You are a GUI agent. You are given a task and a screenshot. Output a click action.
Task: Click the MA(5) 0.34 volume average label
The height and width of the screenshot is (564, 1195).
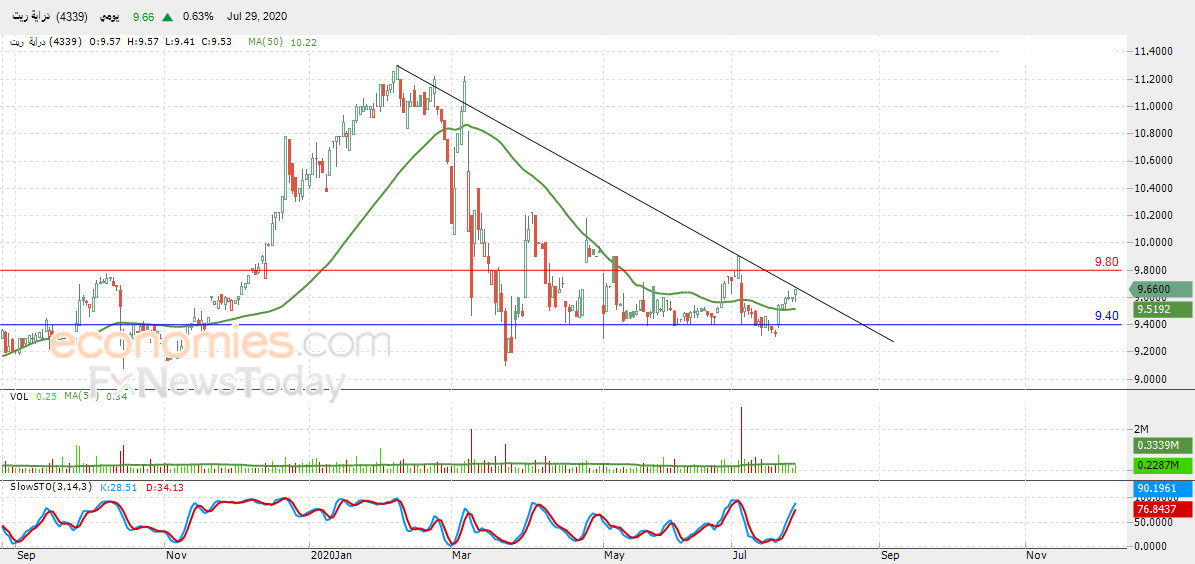coord(96,396)
